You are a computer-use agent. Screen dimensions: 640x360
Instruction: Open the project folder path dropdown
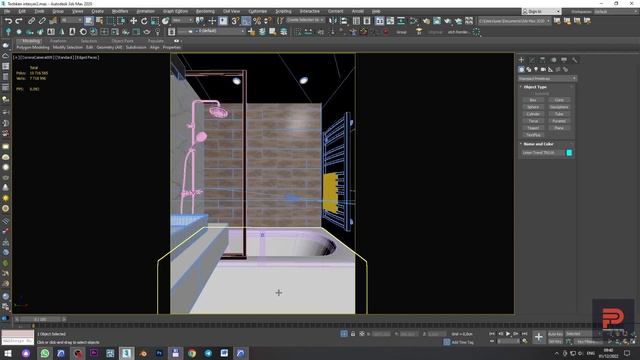pos(514,20)
